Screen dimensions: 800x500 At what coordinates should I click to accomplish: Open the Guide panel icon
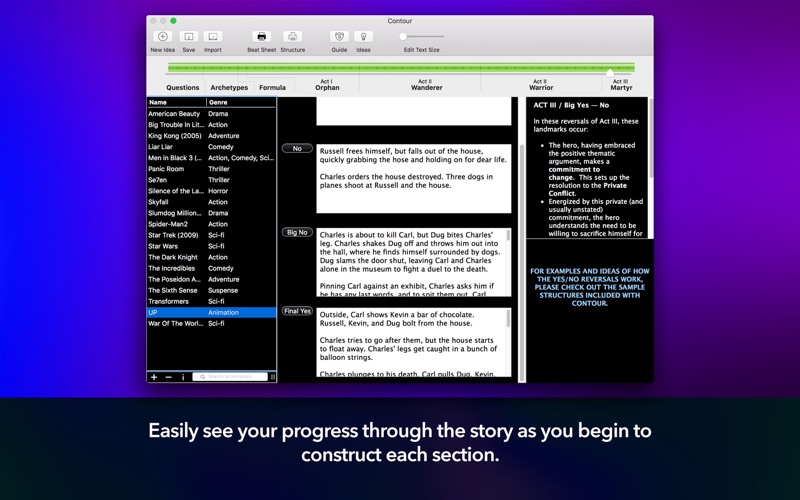pos(339,37)
